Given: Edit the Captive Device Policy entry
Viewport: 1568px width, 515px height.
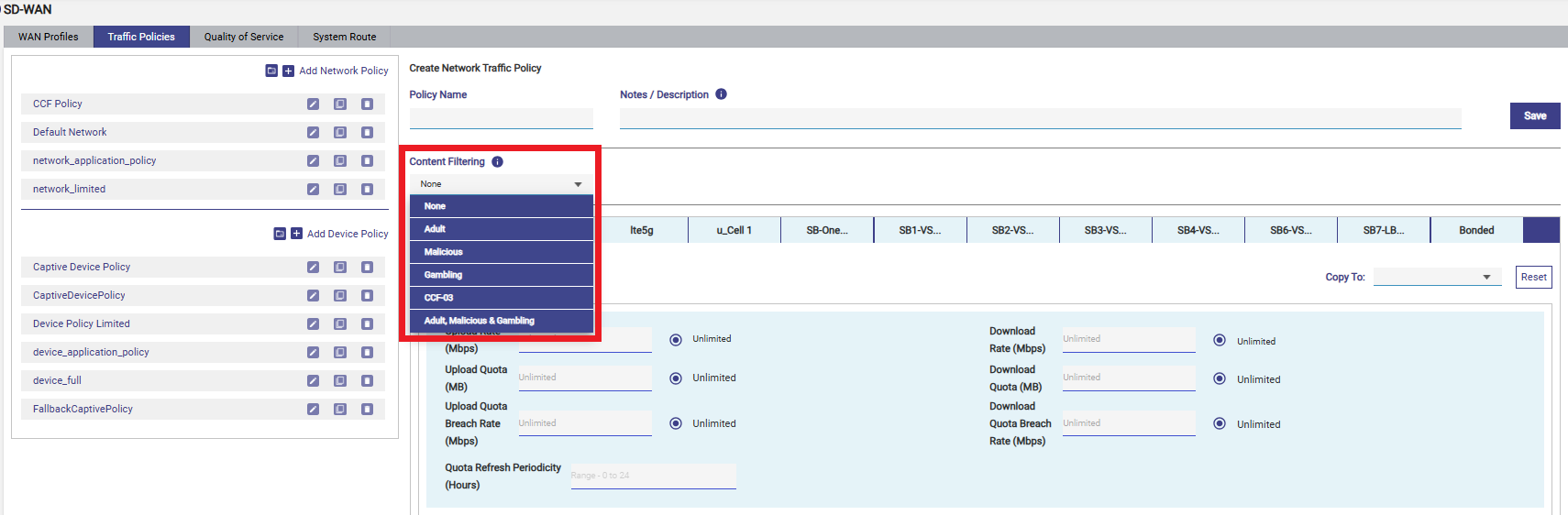Looking at the screenshot, I should pyautogui.click(x=313, y=268).
